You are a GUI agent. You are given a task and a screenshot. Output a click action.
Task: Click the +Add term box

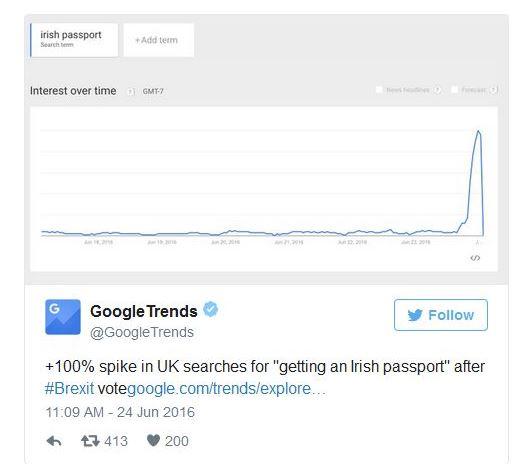(x=159, y=40)
